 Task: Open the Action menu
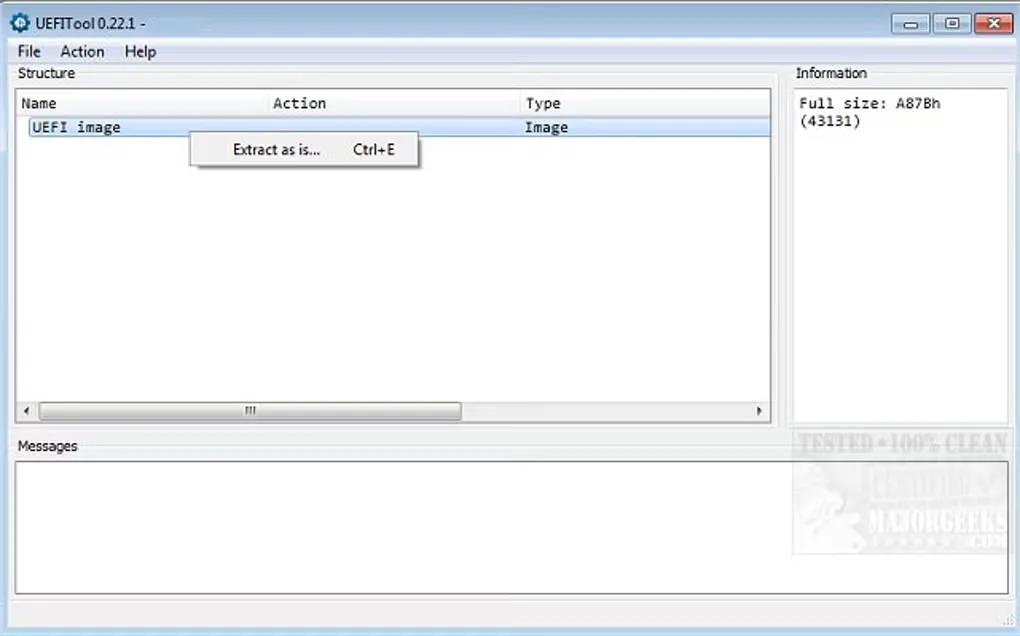(x=82, y=51)
